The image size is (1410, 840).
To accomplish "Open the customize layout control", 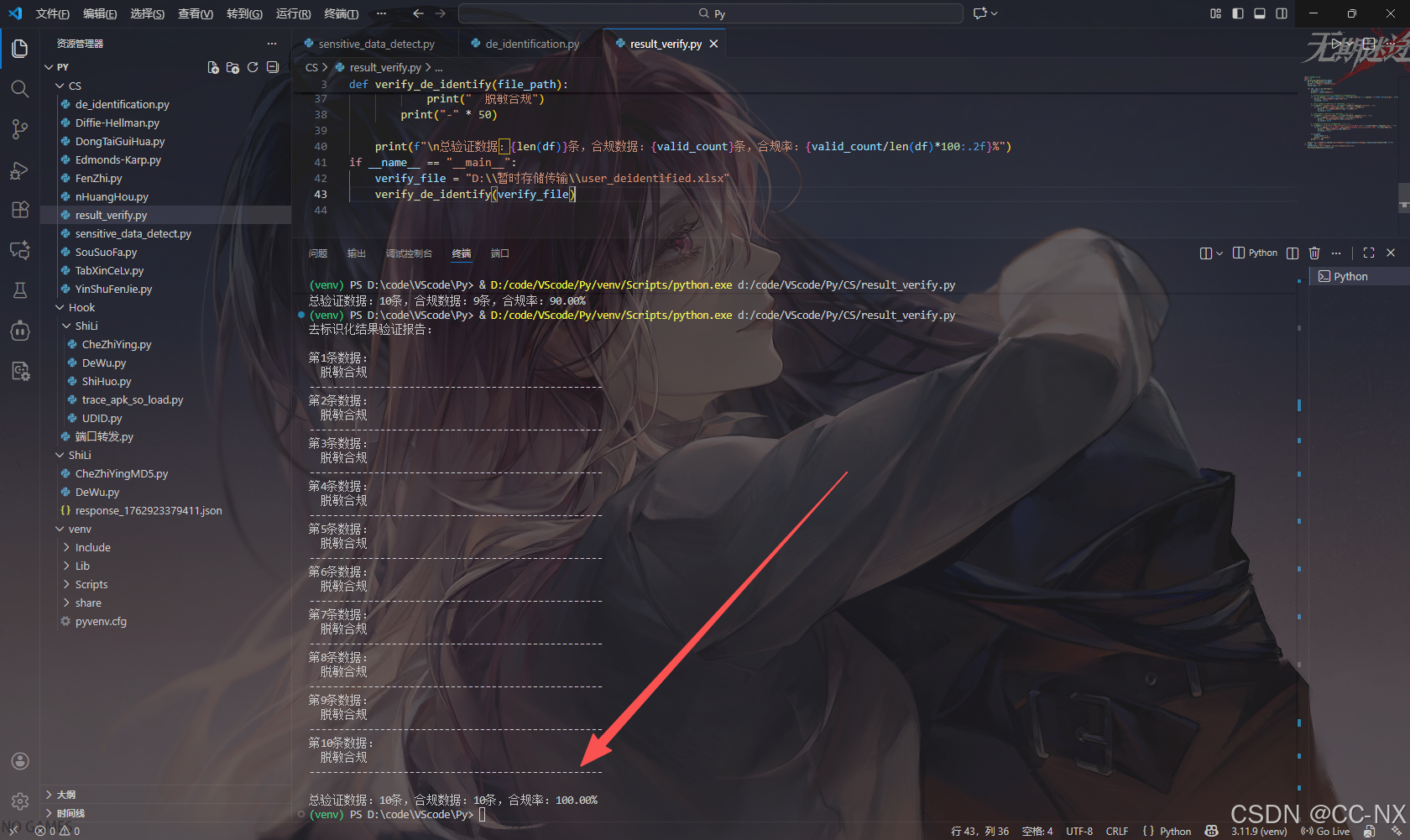I will (x=1215, y=13).
